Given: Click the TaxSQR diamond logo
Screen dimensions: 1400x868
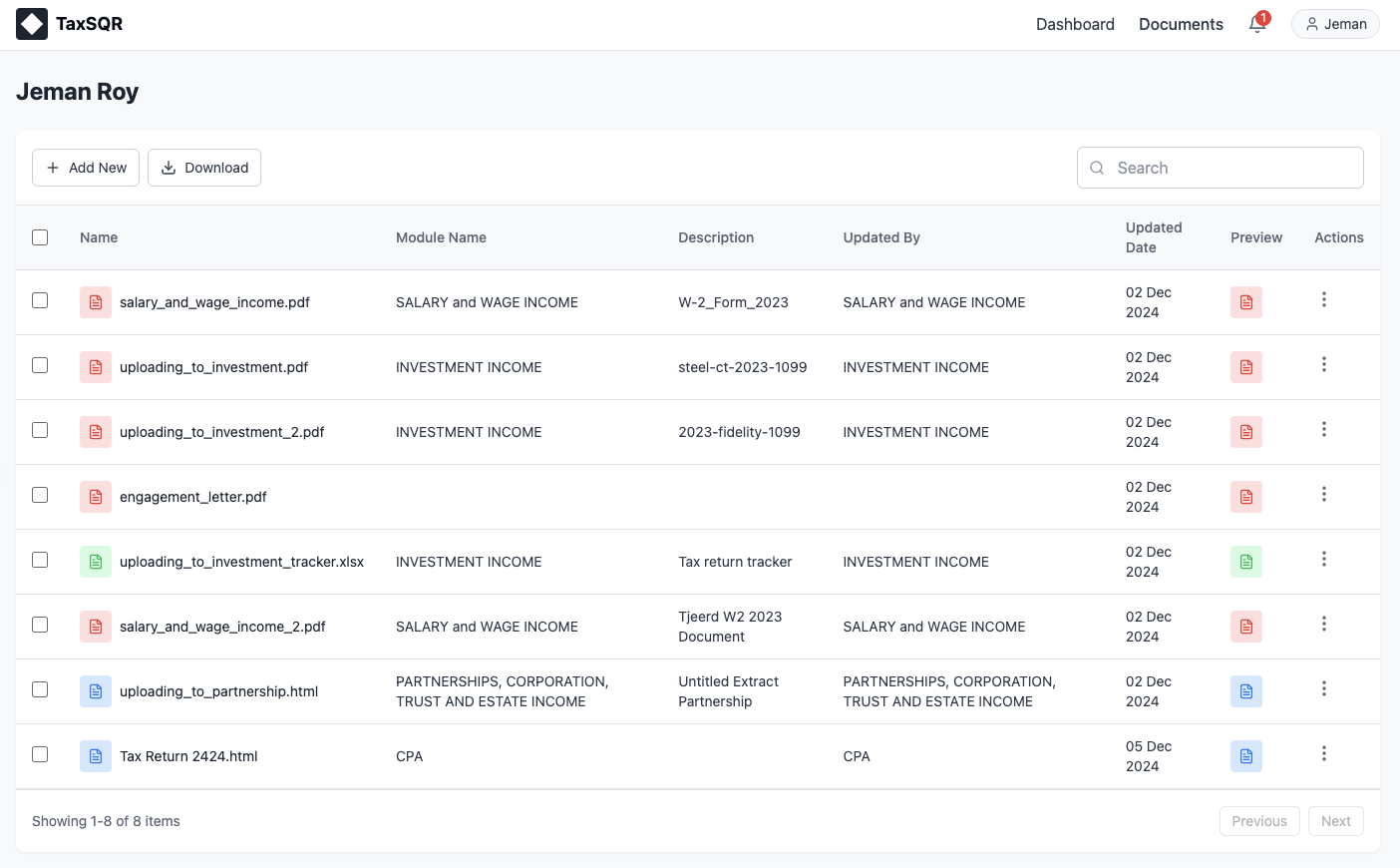Looking at the screenshot, I should 32,24.
